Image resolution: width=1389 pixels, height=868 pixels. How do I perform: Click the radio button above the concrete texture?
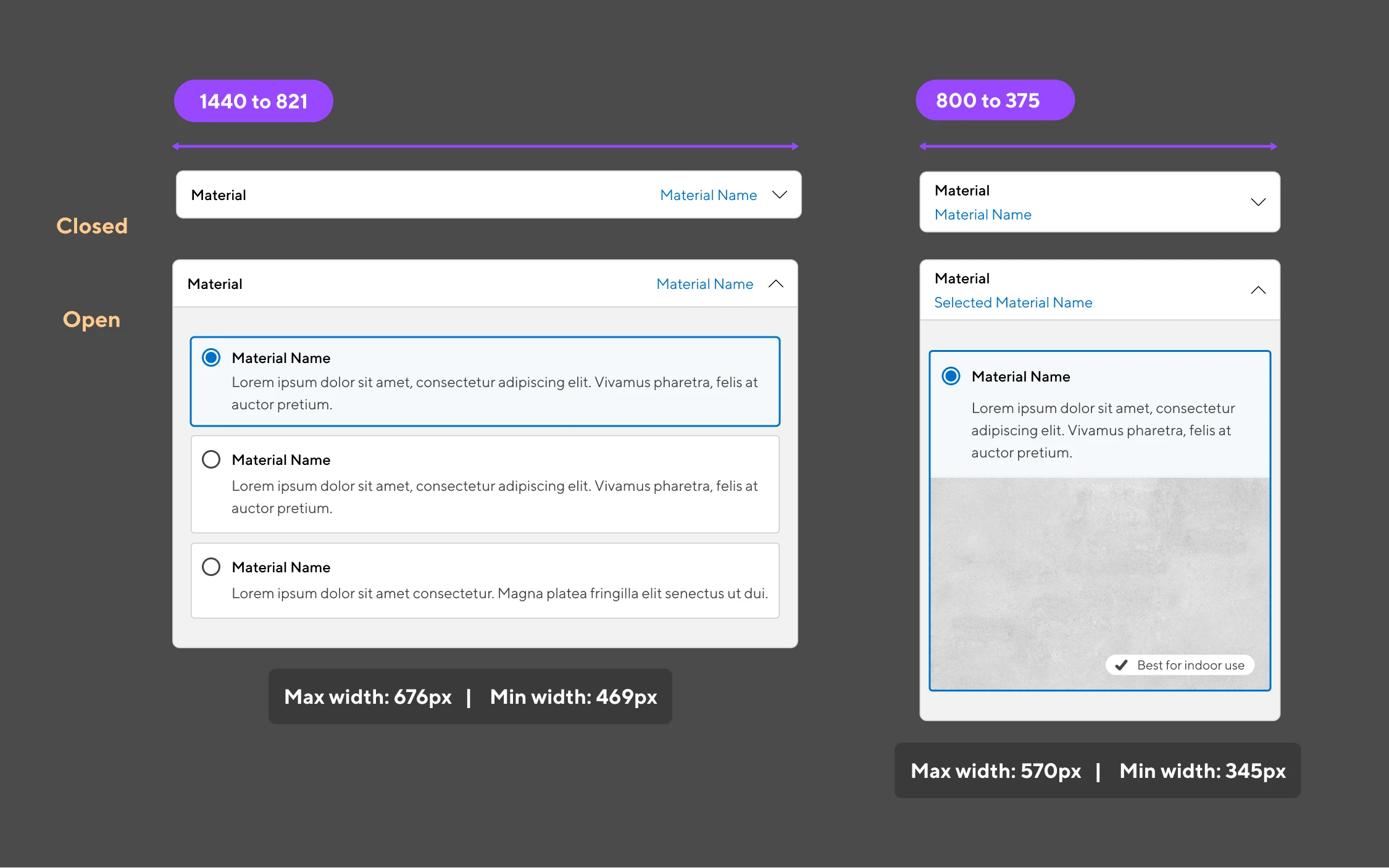click(x=951, y=376)
